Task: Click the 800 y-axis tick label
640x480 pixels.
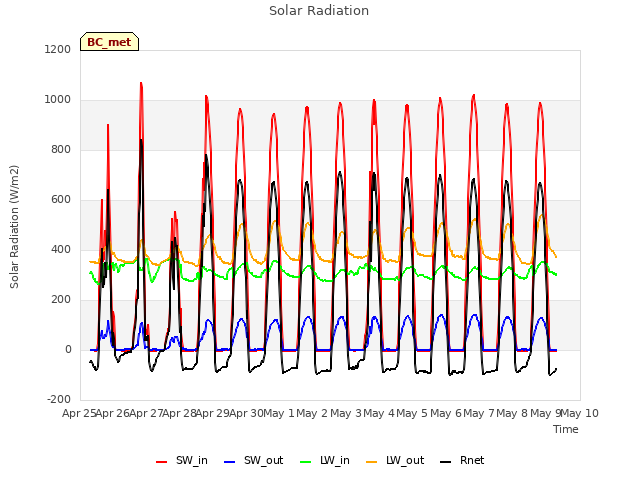Action: point(61,149)
